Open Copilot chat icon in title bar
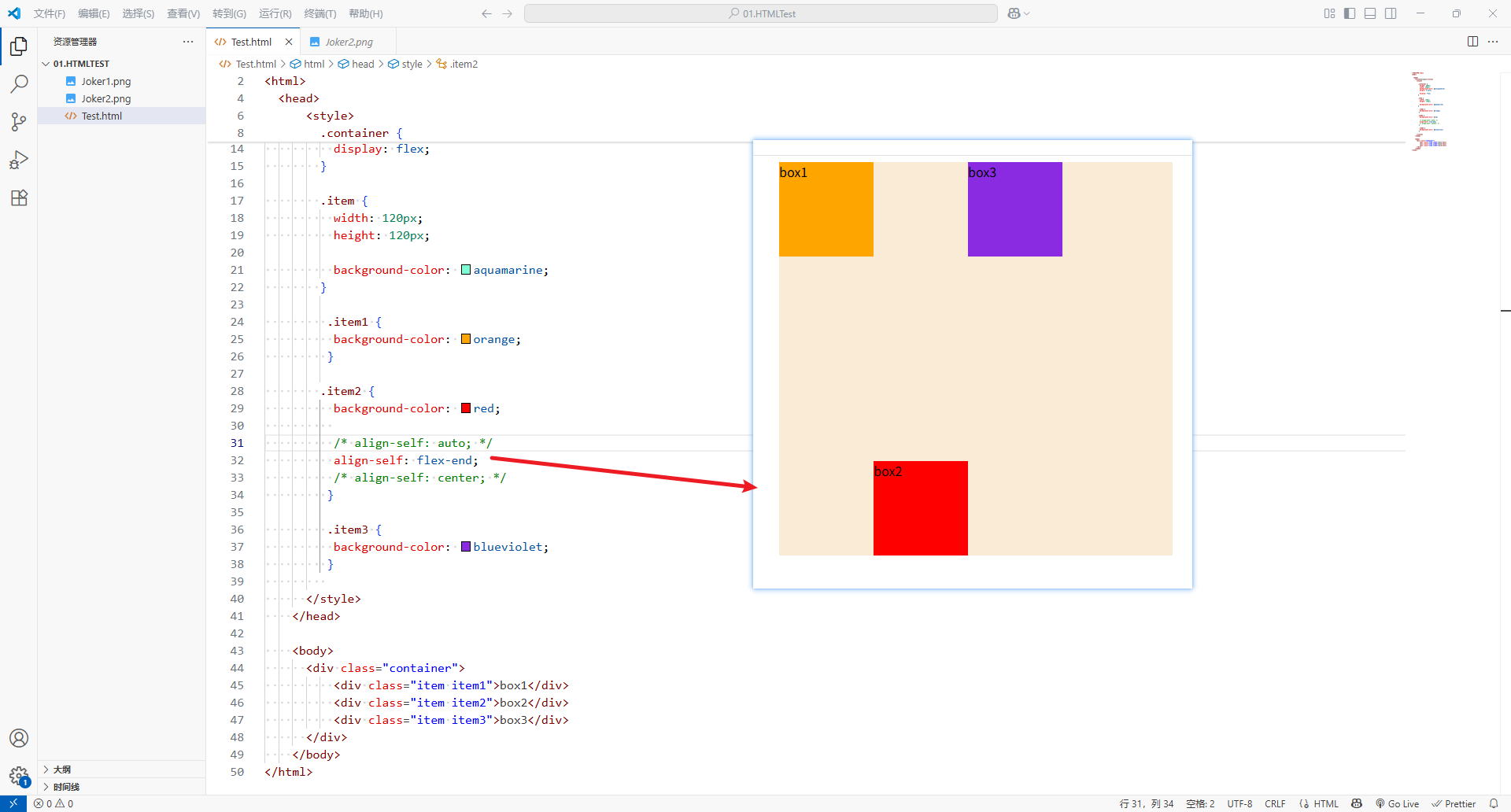The height and width of the screenshot is (812, 1511). tap(1014, 13)
